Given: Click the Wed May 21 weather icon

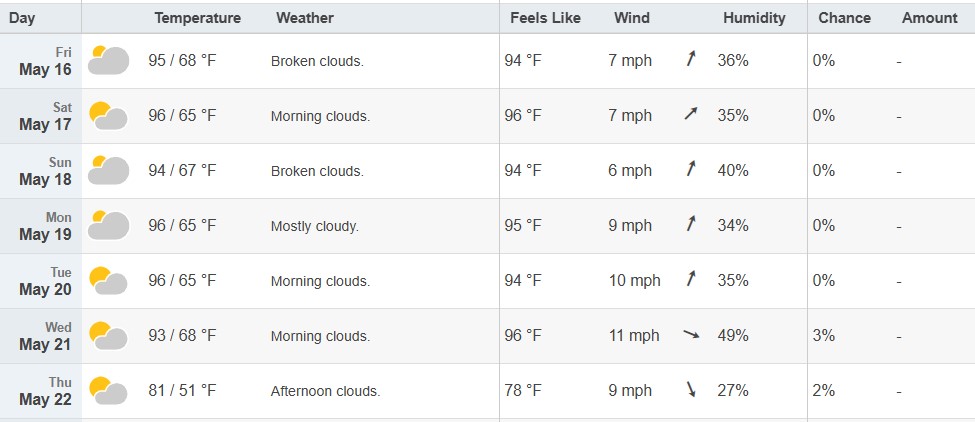Looking at the screenshot, I should [x=109, y=336].
